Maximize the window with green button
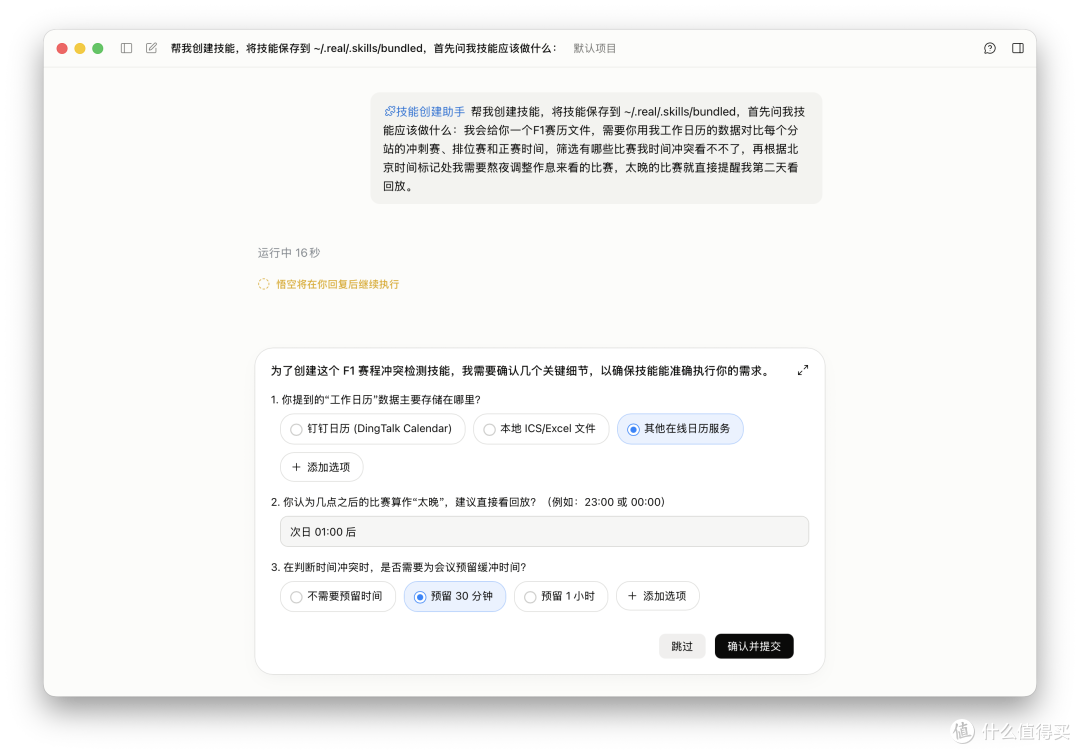Screen dimensions: 1080x754 tap(98, 48)
